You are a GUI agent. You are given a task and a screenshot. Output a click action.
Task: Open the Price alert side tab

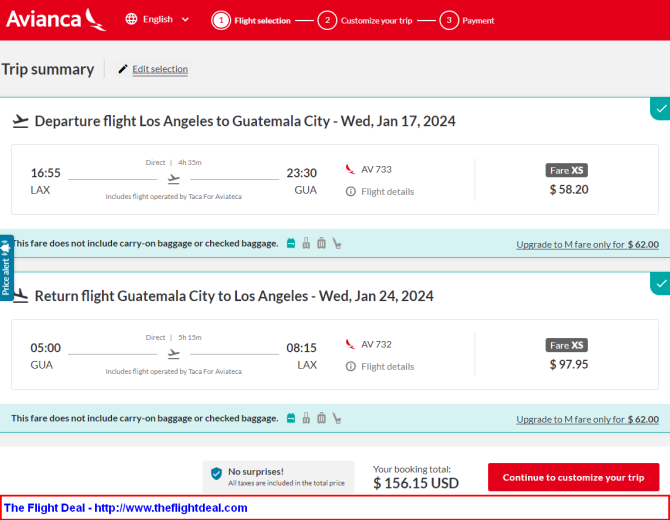coord(6,268)
